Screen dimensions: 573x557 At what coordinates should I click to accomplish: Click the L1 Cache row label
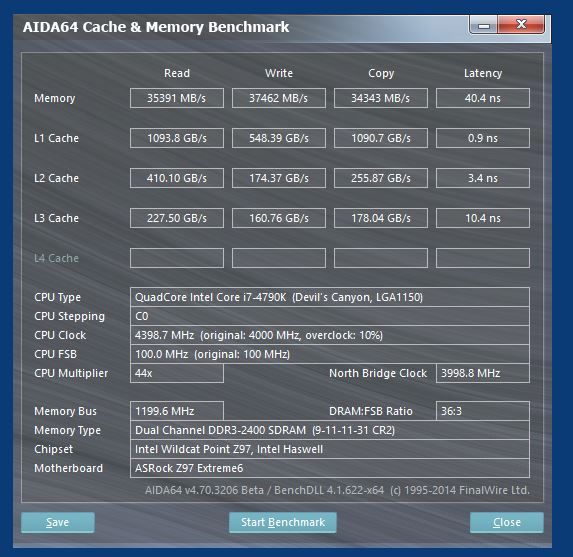56,138
